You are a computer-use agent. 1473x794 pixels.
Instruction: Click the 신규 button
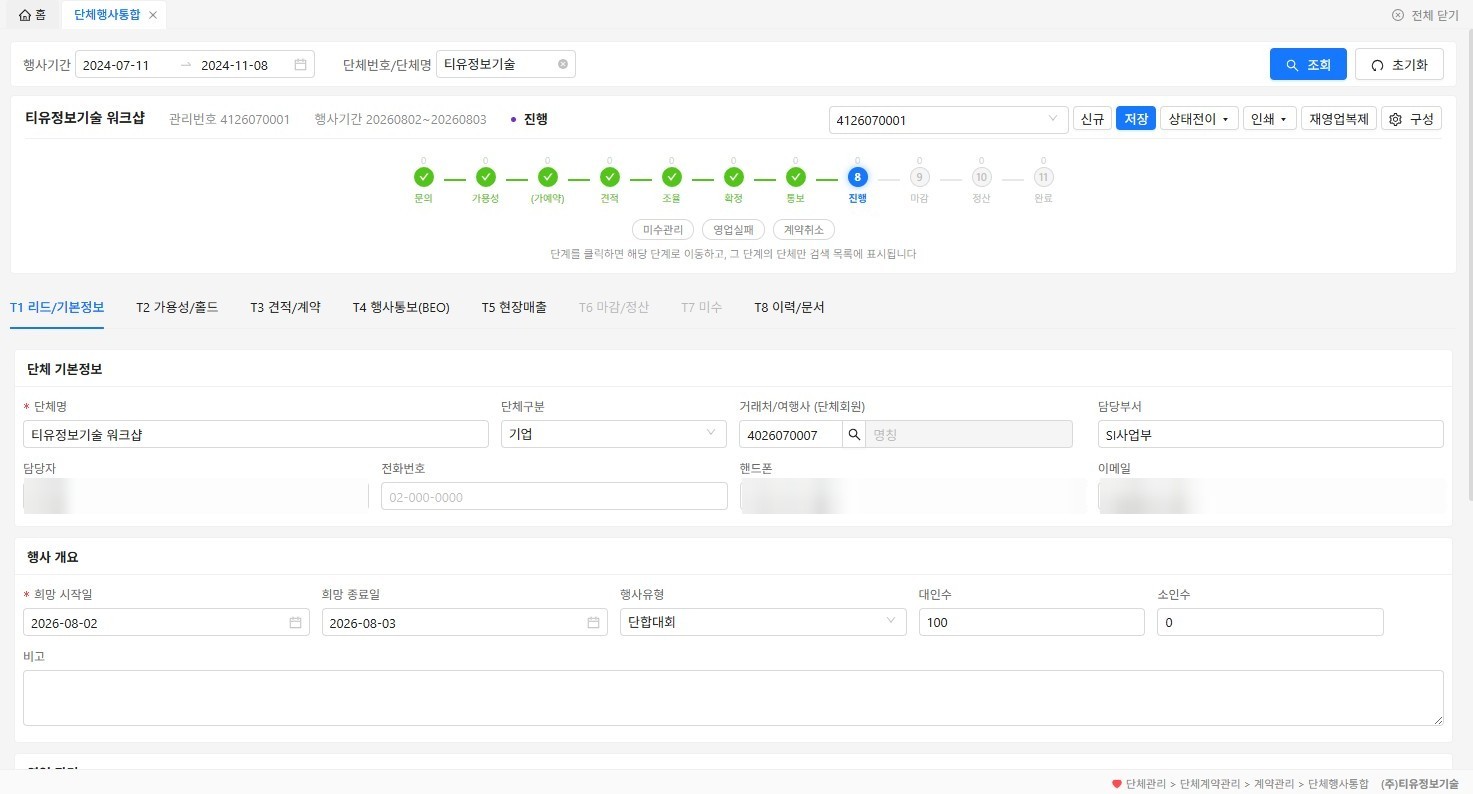point(1091,119)
